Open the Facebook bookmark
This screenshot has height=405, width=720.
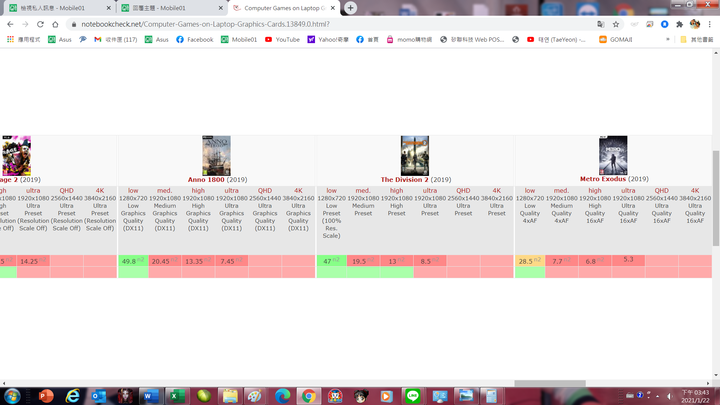point(195,39)
